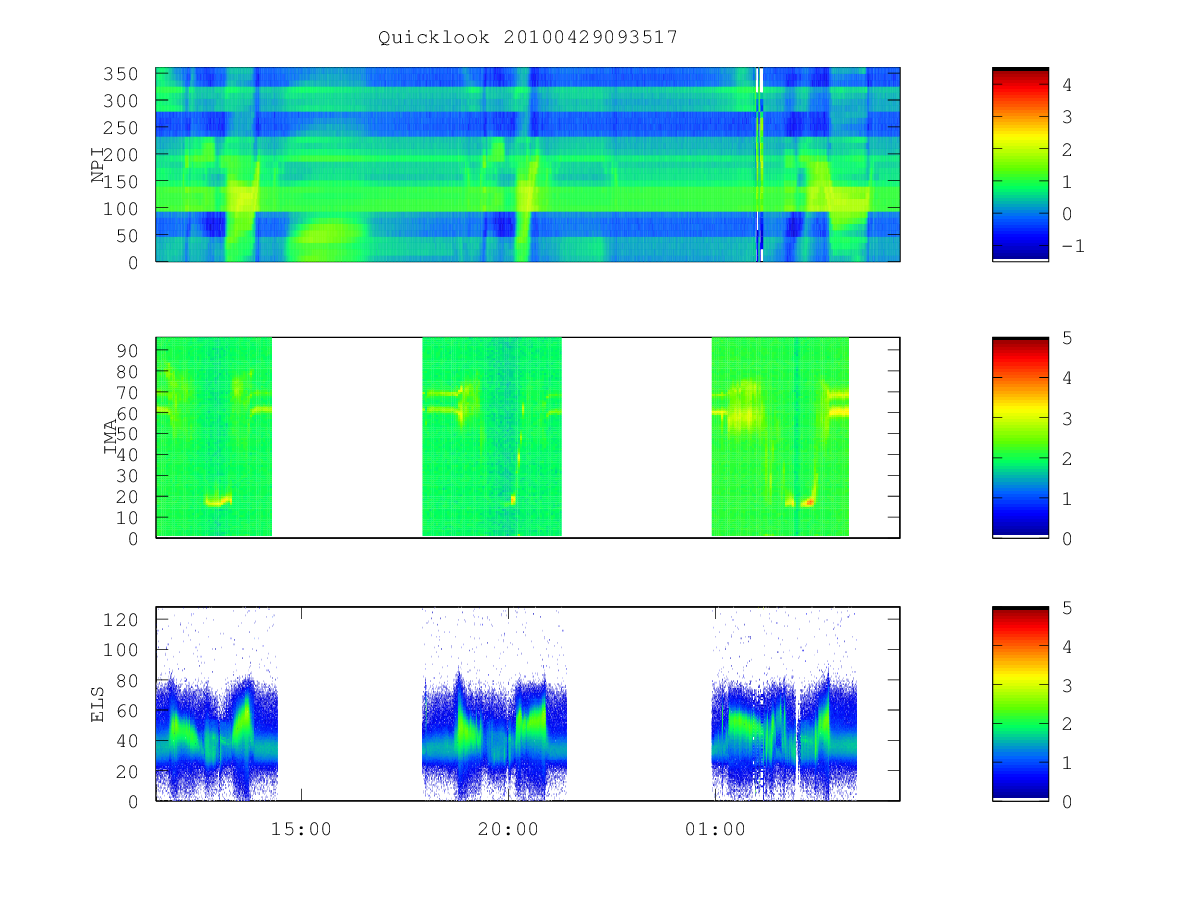Click the plot title Quicklook 20100429093517
Viewport: 1200px width, 900px height.
(528, 38)
